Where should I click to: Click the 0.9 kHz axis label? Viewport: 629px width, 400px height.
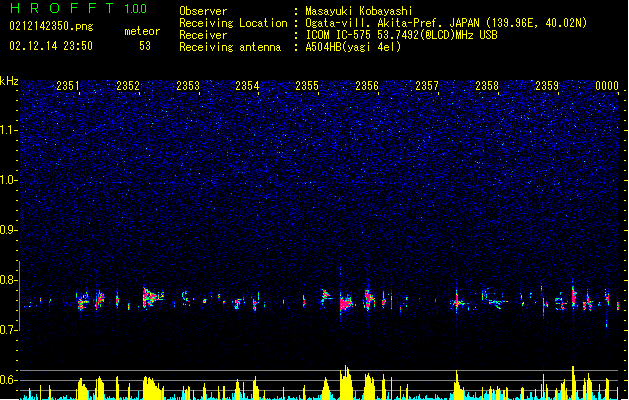tap(8, 230)
